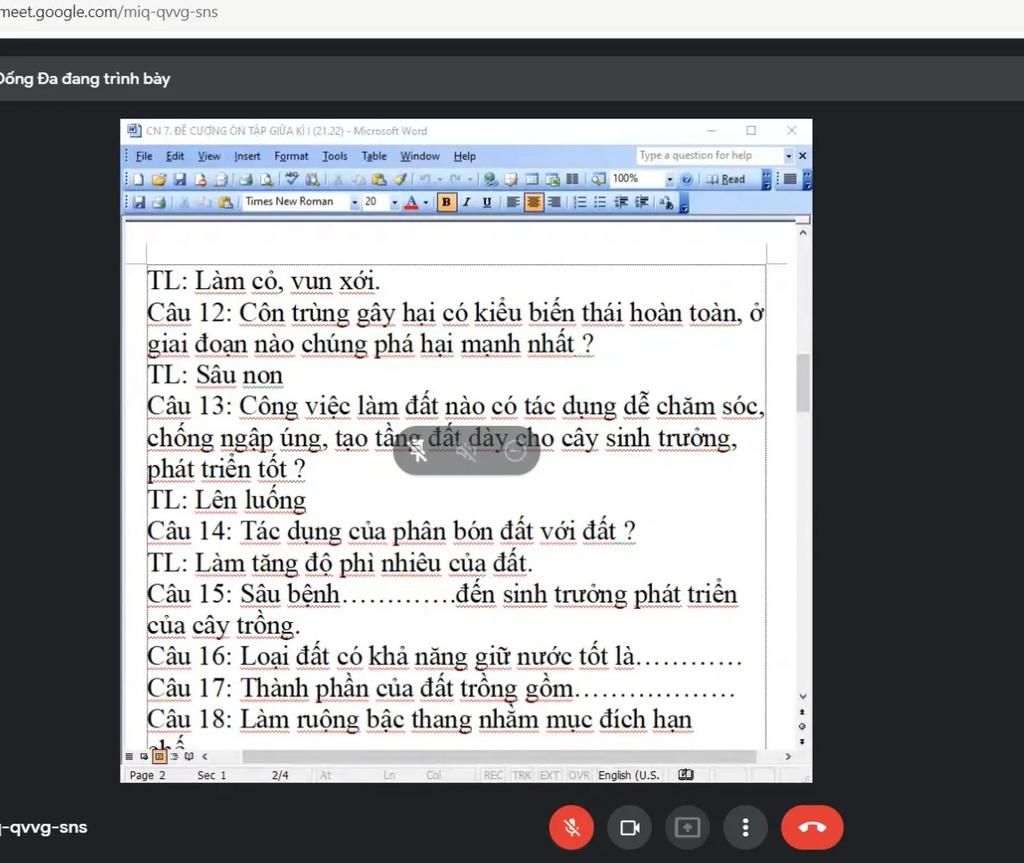Activate the Format Painter brush
1024x863 pixels.
[x=400, y=179]
